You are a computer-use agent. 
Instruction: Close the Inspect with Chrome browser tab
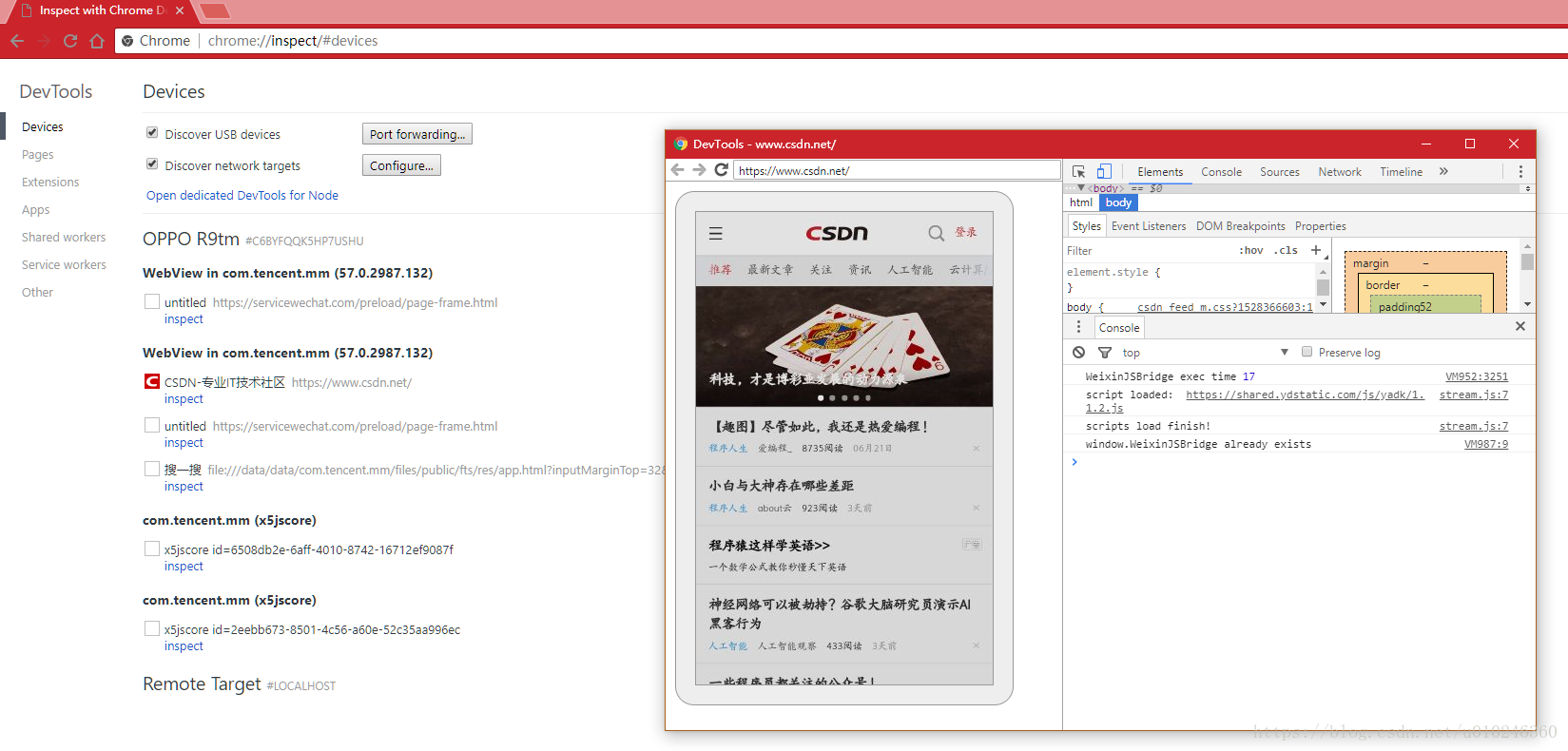pyautogui.click(x=180, y=10)
